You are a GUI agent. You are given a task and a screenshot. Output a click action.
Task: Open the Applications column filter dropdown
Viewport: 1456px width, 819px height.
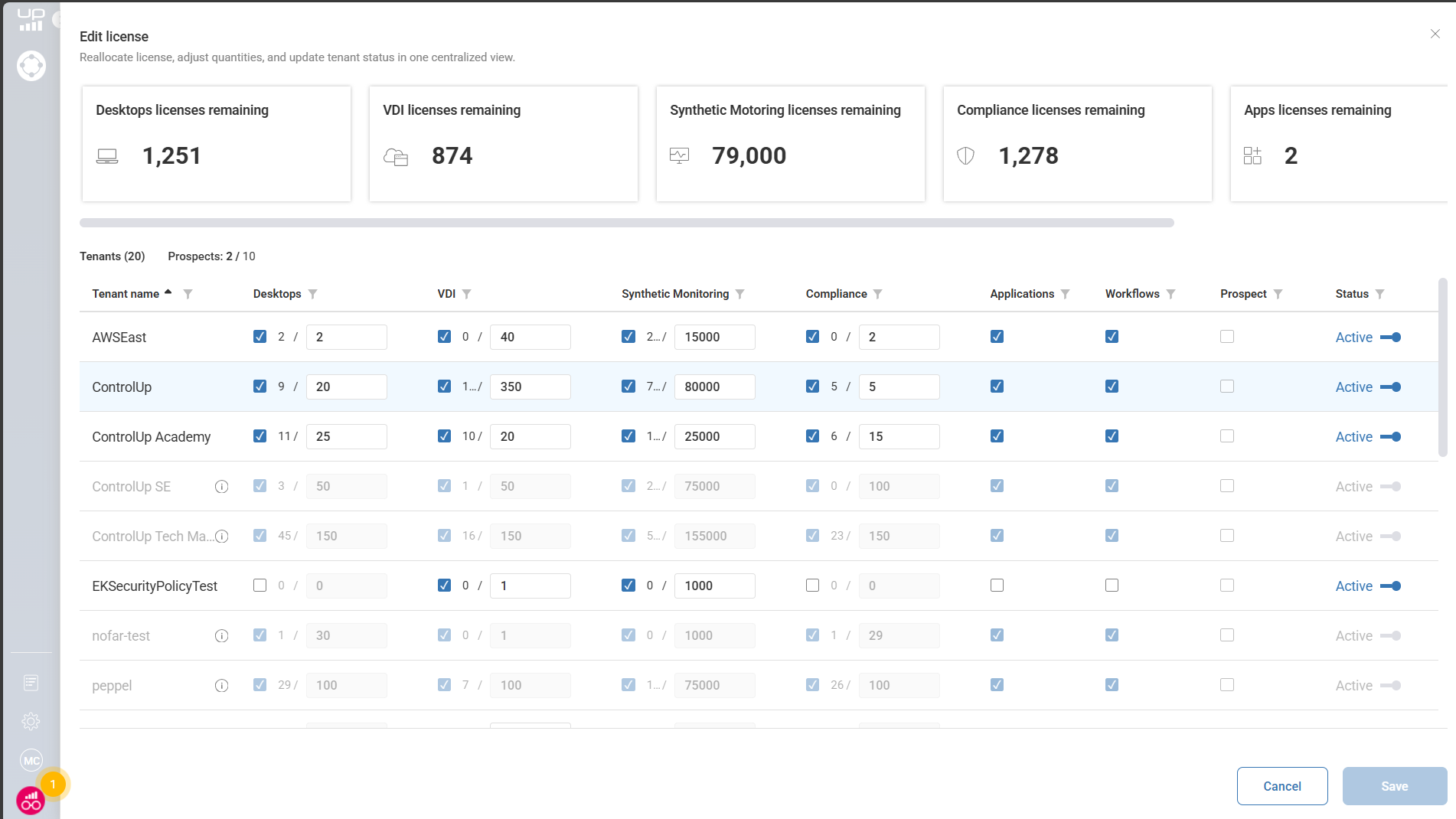[x=1065, y=294]
